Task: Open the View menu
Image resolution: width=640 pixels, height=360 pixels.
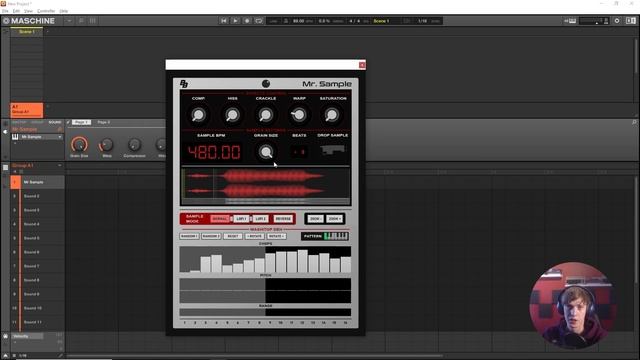Action: pos(28,11)
